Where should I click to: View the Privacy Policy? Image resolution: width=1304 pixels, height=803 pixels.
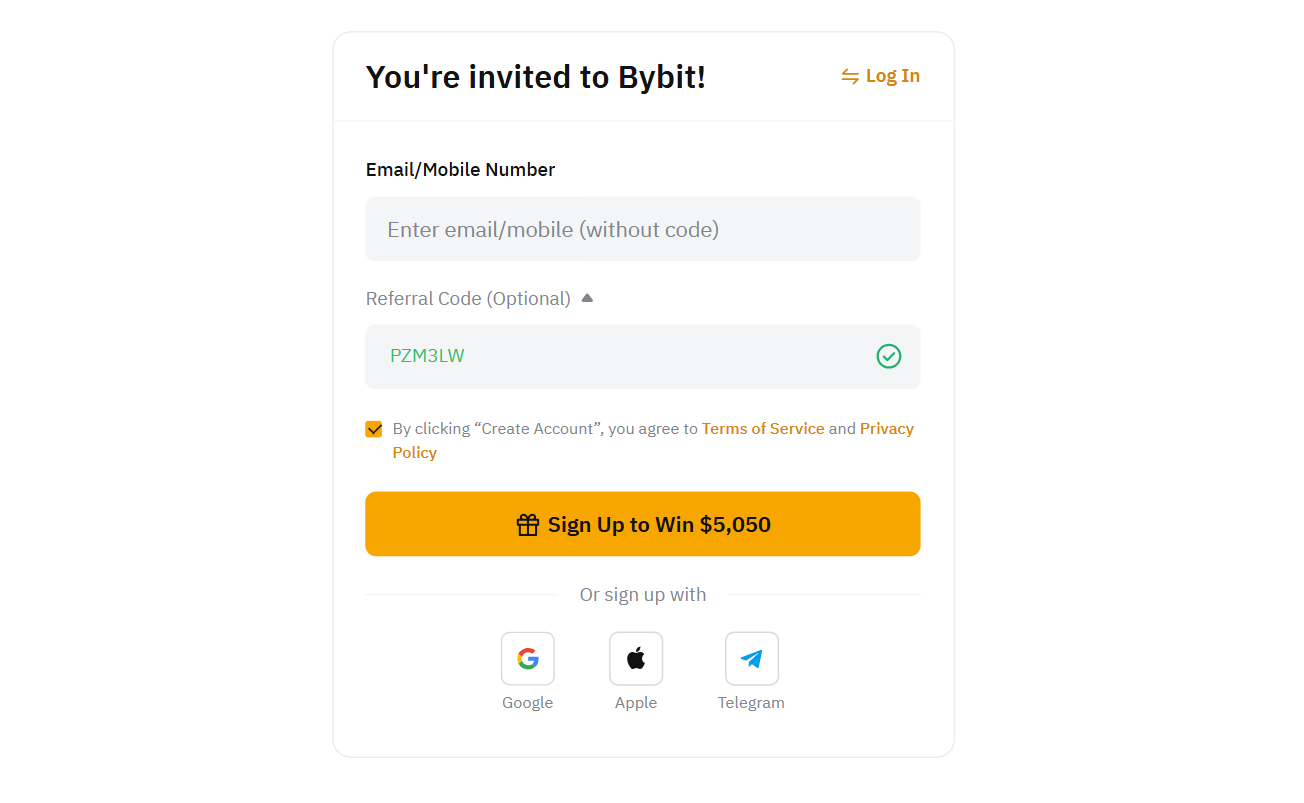coord(886,428)
